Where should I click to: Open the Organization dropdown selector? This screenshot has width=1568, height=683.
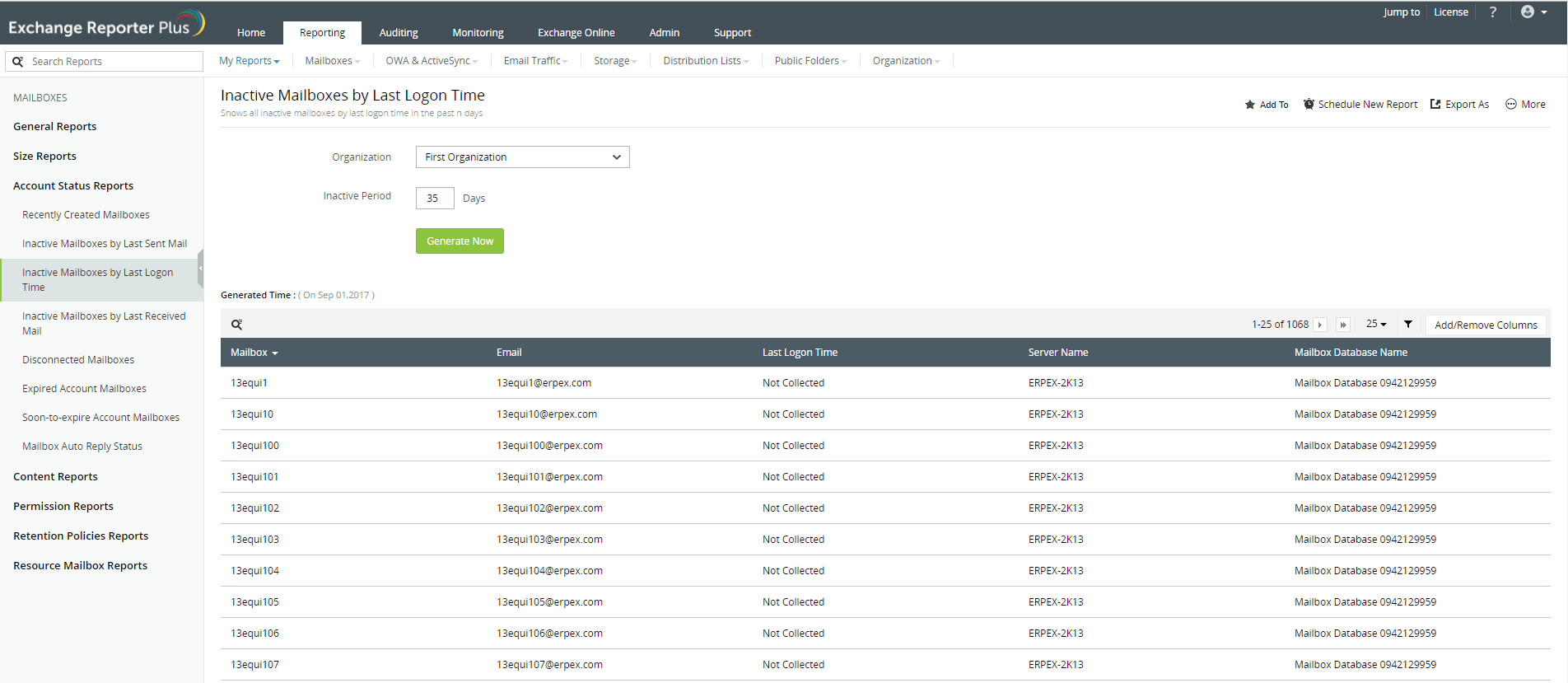click(x=523, y=157)
